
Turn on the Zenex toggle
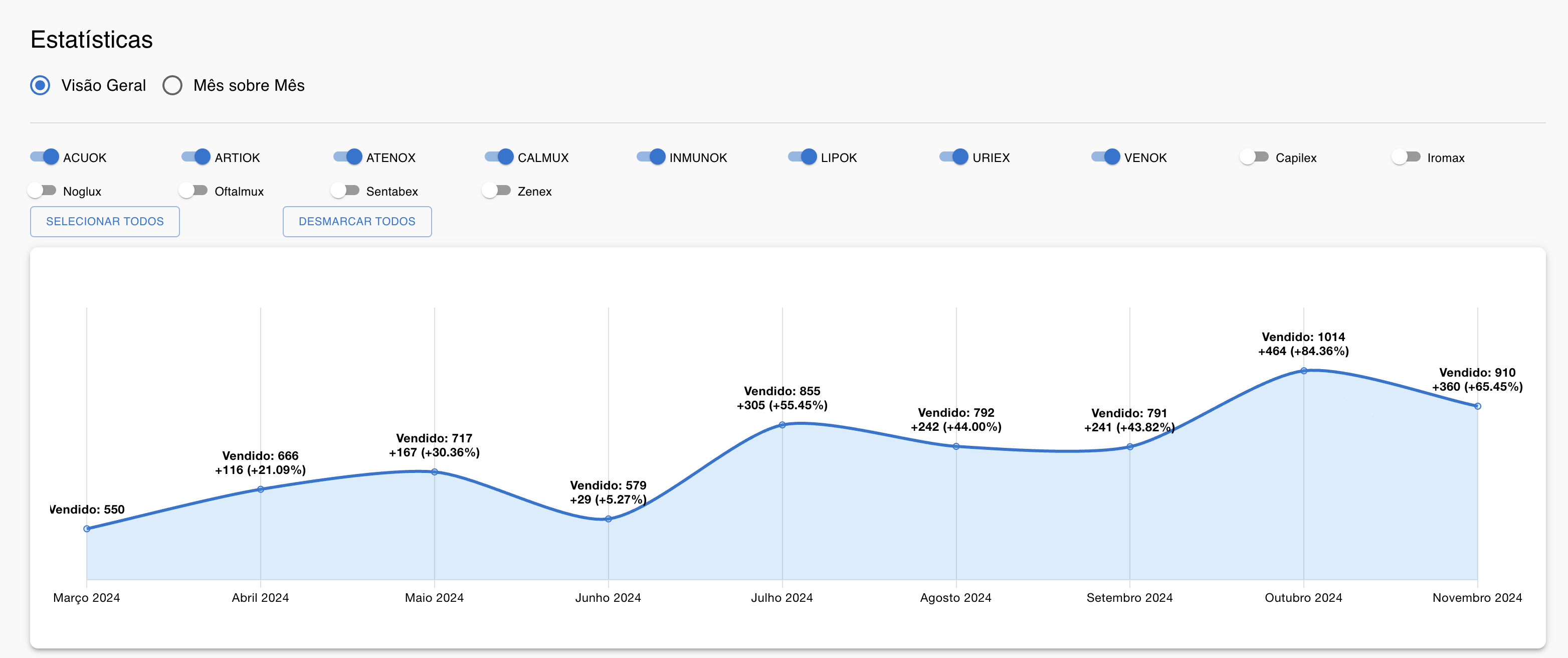click(x=497, y=191)
